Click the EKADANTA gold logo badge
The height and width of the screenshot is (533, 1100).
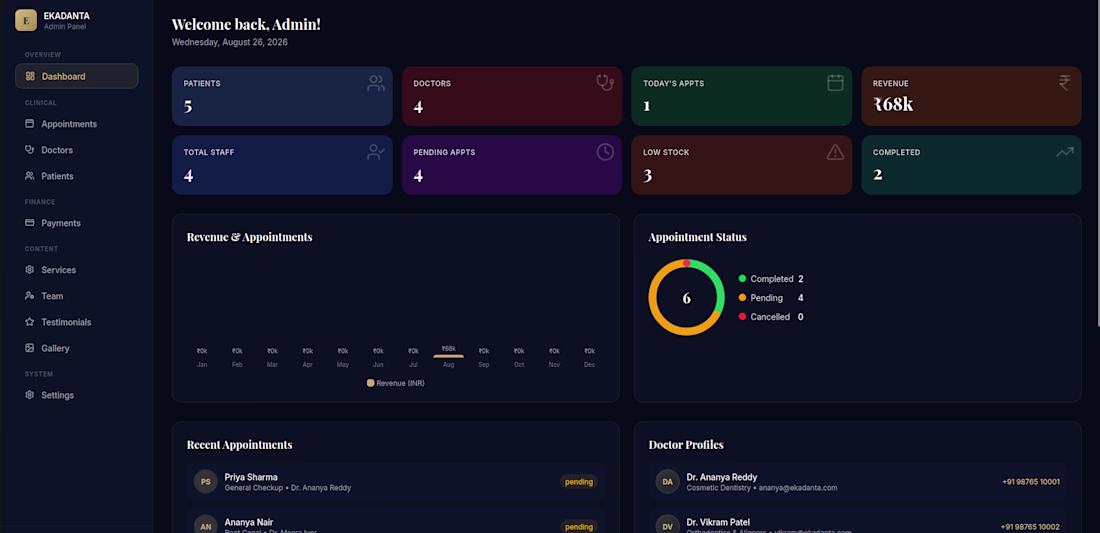point(26,20)
